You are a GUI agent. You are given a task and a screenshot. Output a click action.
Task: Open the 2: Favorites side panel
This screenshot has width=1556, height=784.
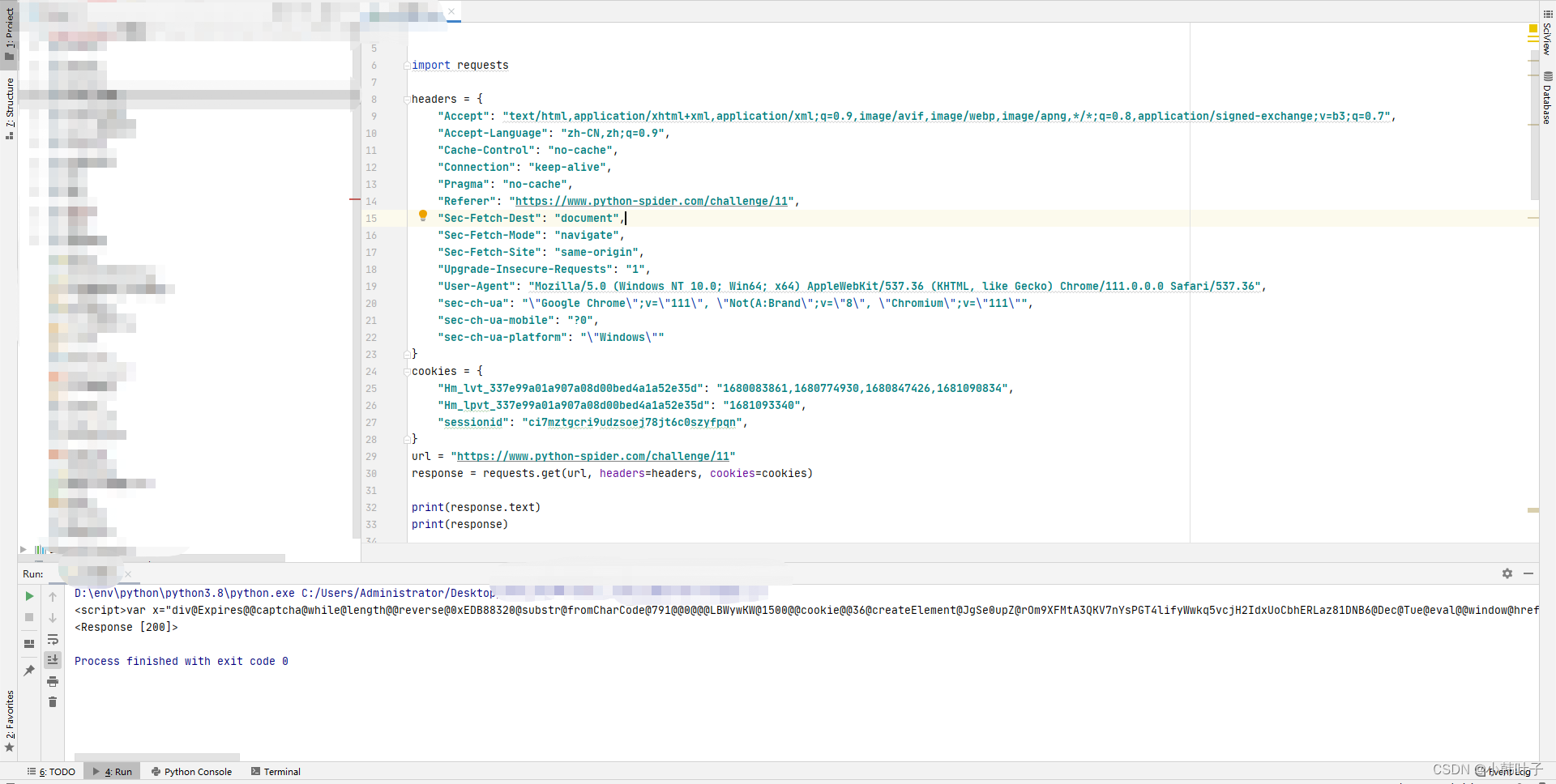[9, 721]
